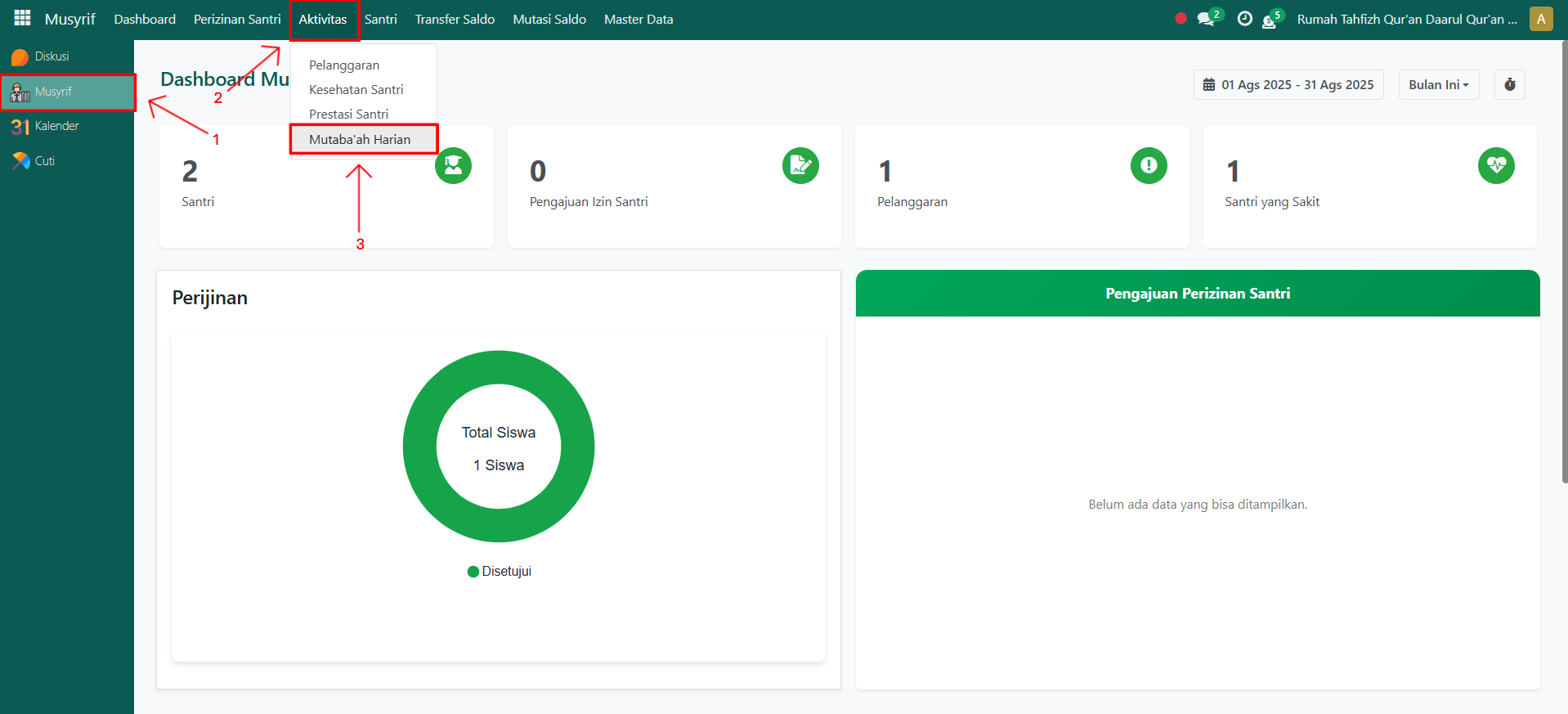Go to Diskusi in the sidebar
The height and width of the screenshot is (714, 1568).
52,56
